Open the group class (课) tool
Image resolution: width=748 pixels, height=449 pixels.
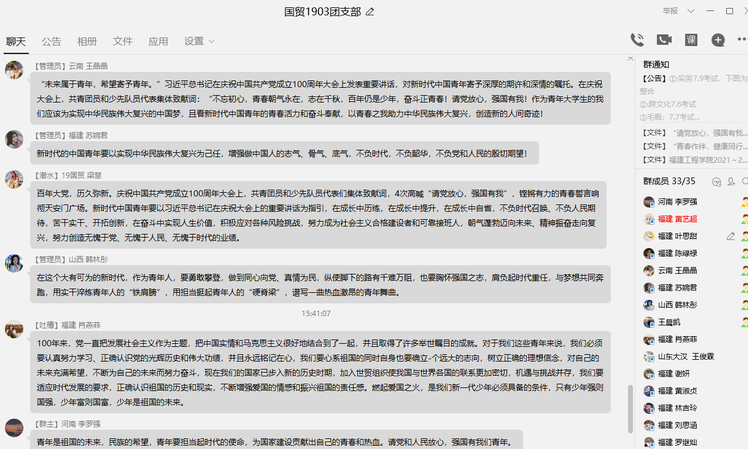691,40
